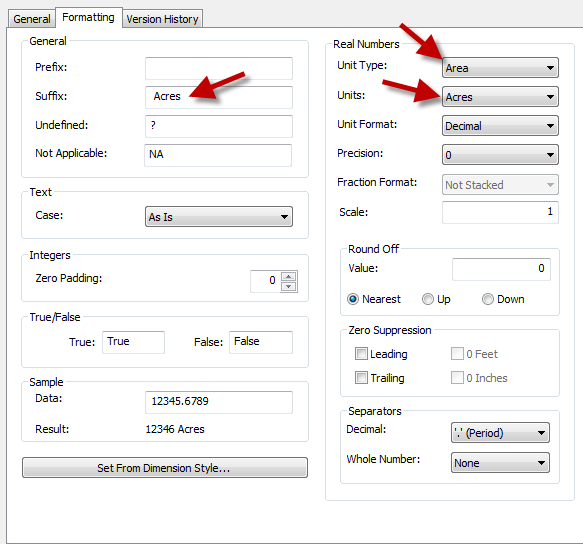Screen dimensions: 583x544
Task: Open the Decimal separator dropdown
Action: coord(500,432)
